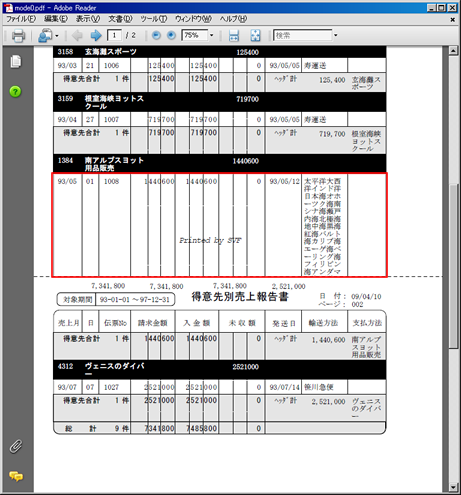This screenshot has width=461, height=495.
Task: Open the Attachments paperclip panel
Action: click(15, 446)
